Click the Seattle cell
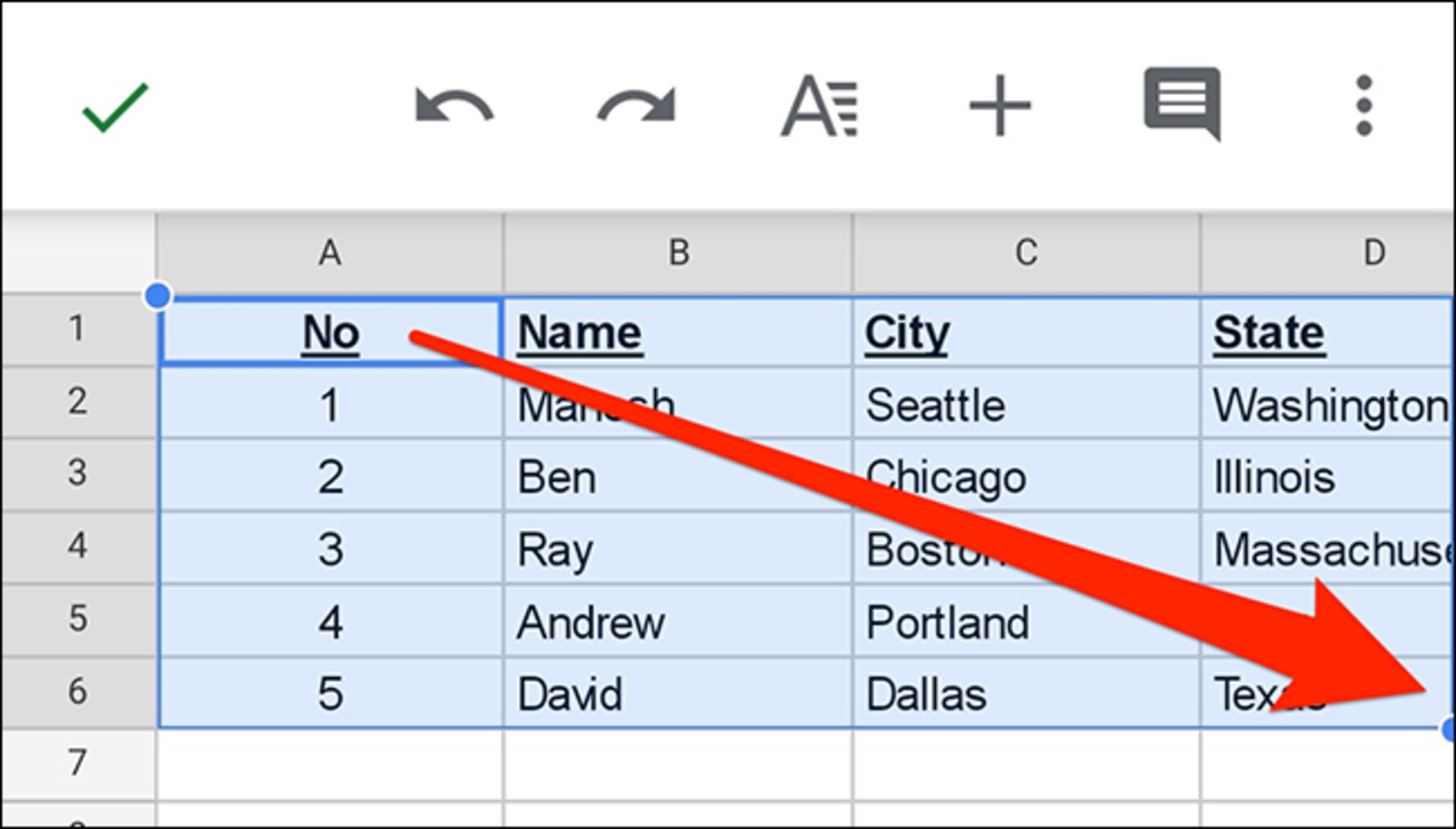The image size is (1456, 829). [x=1026, y=404]
